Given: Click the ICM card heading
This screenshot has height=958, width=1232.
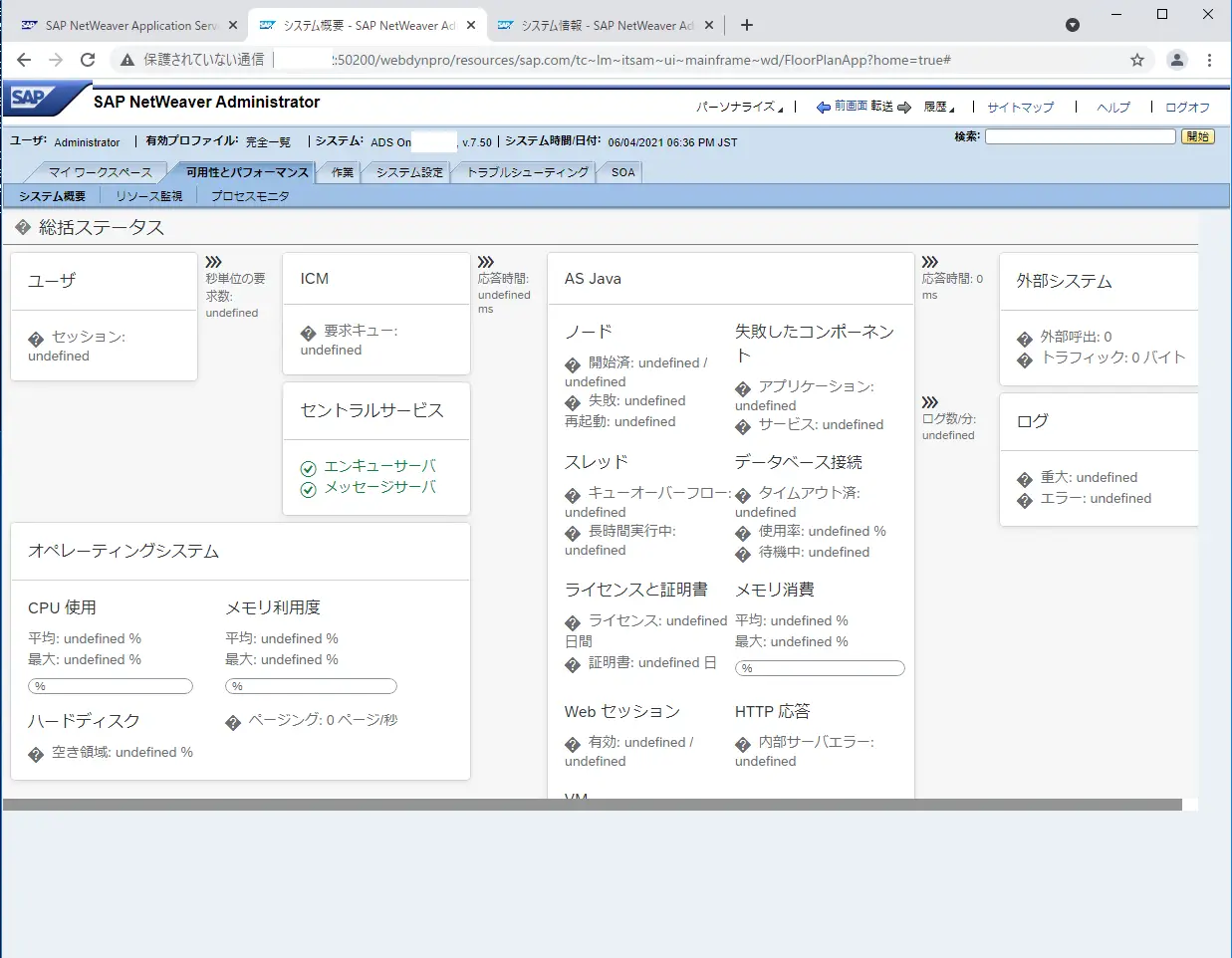Looking at the screenshot, I should point(315,279).
